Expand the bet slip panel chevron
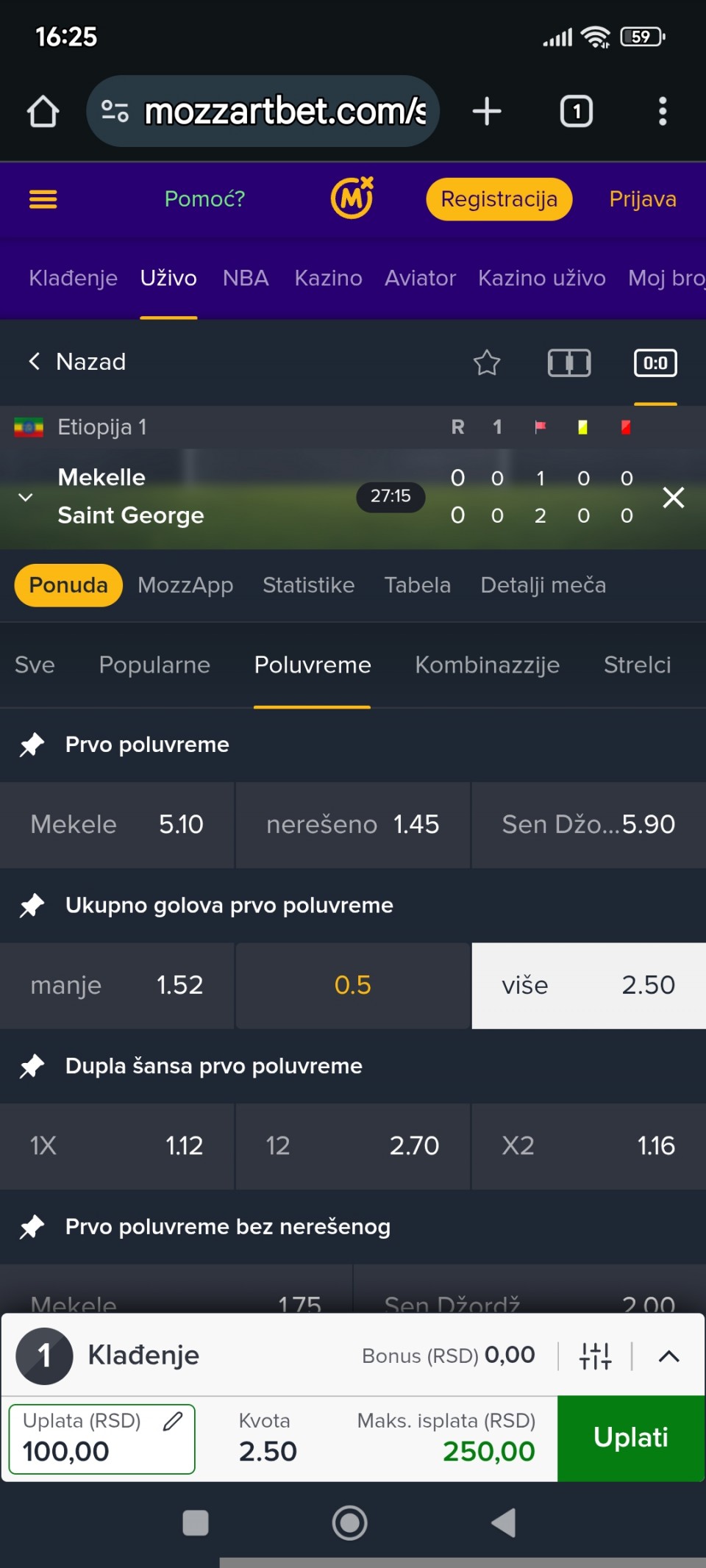 pos(668,1356)
